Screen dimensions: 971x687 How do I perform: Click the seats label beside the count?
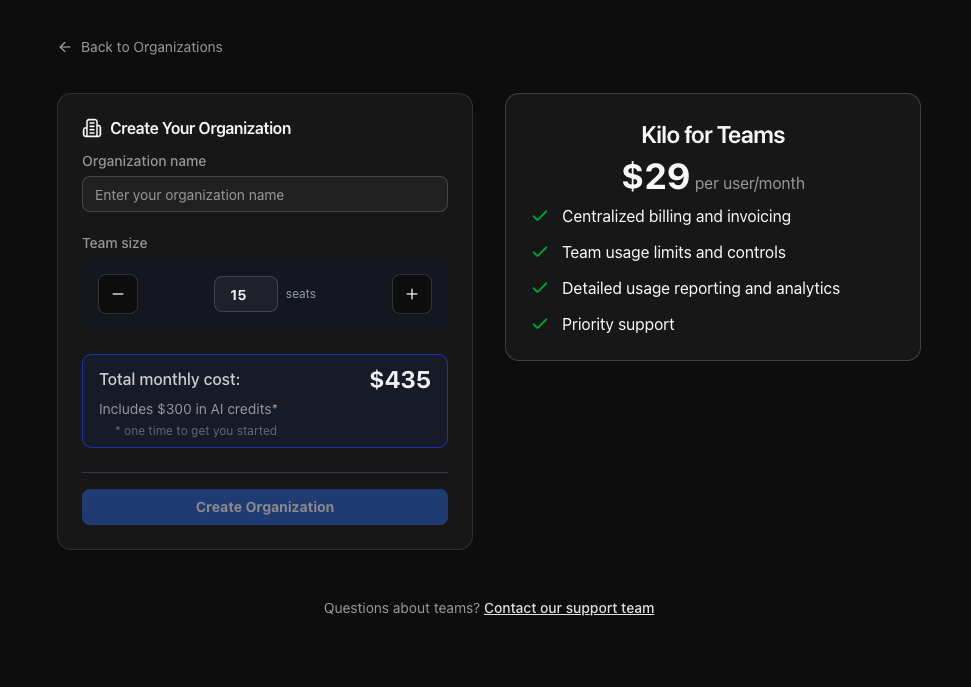coord(301,293)
